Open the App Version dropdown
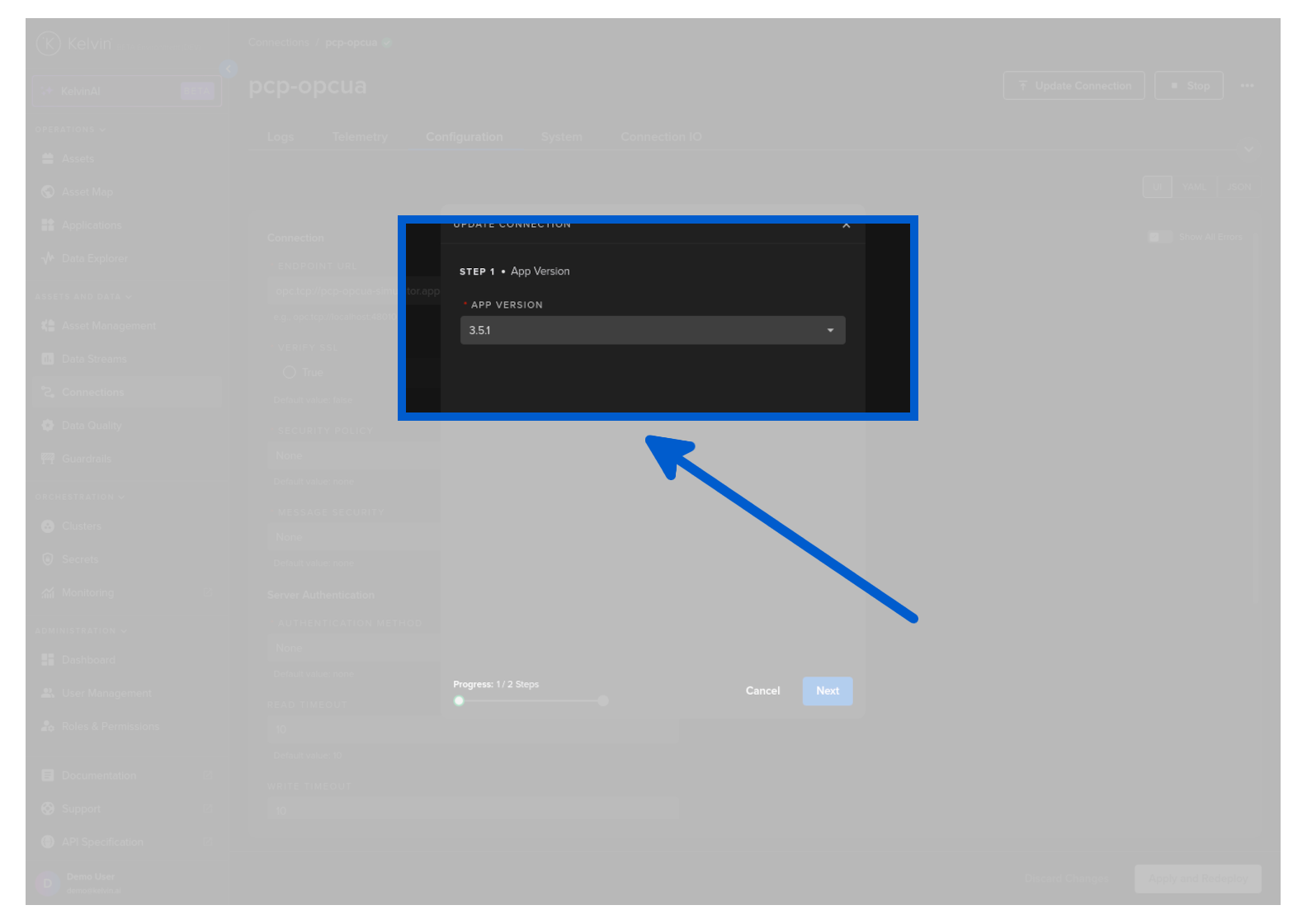1307x924 pixels. [x=652, y=330]
